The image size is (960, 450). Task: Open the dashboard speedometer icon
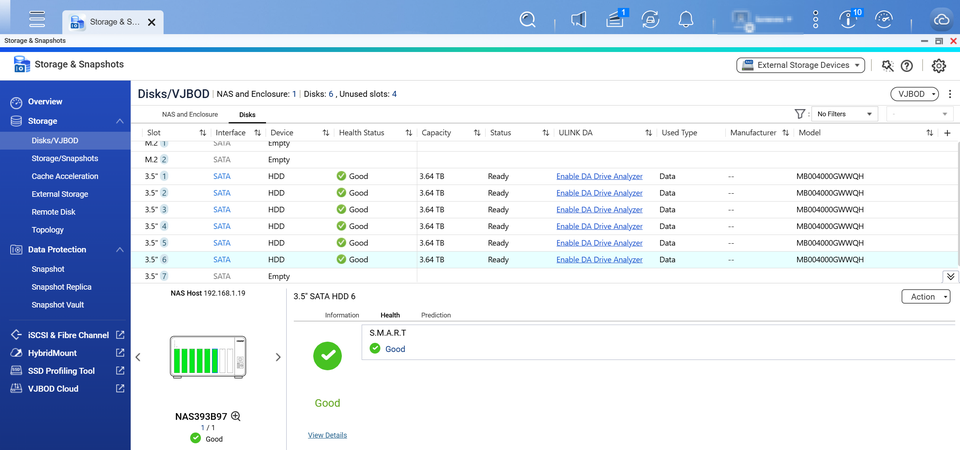coord(883,19)
